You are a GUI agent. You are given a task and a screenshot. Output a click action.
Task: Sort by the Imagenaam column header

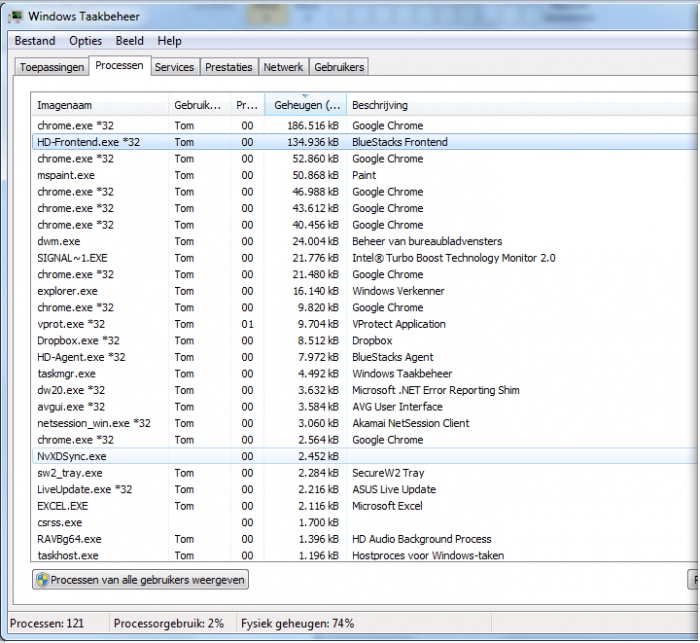pyautogui.click(x=100, y=105)
